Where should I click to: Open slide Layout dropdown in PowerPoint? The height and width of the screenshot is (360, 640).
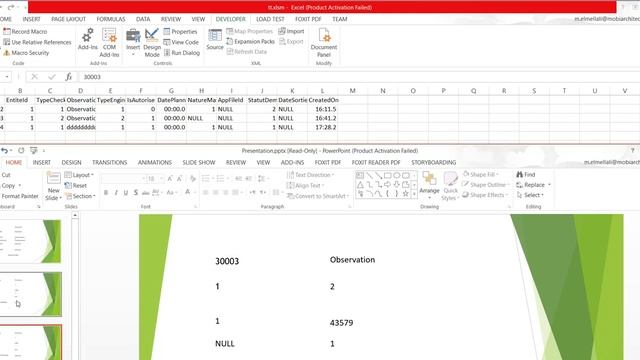coord(79,175)
